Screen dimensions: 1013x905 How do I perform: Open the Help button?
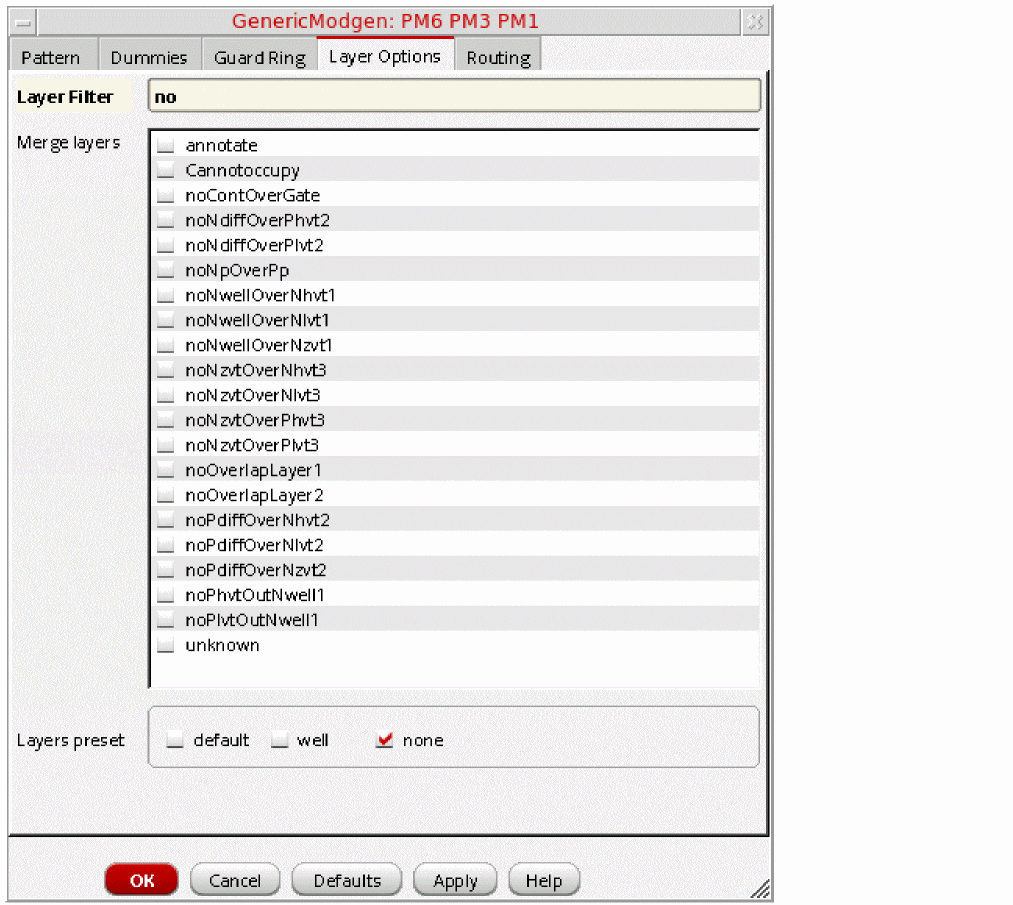pos(544,880)
